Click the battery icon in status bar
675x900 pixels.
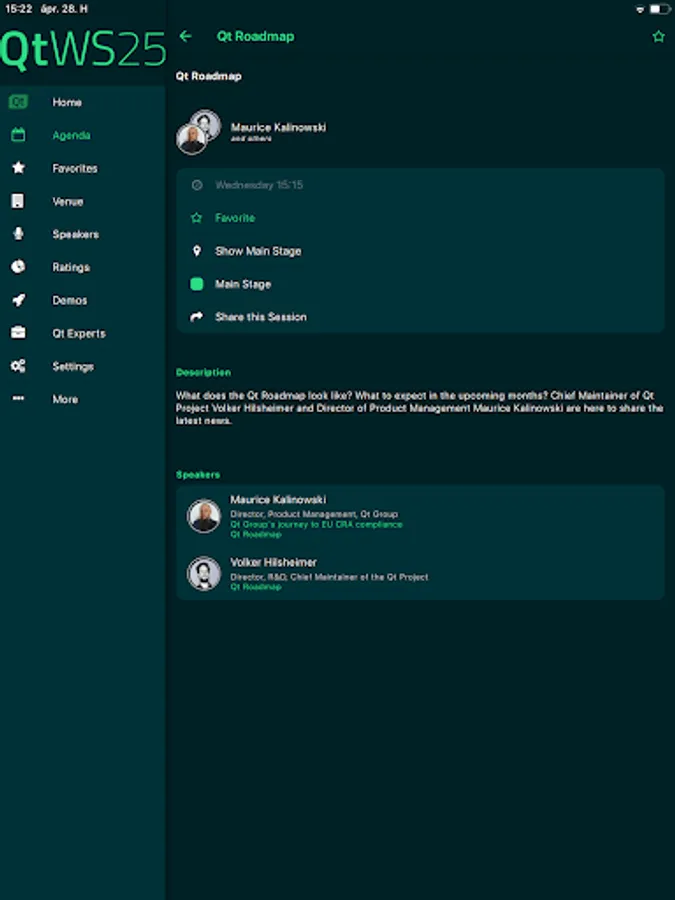coord(661,9)
